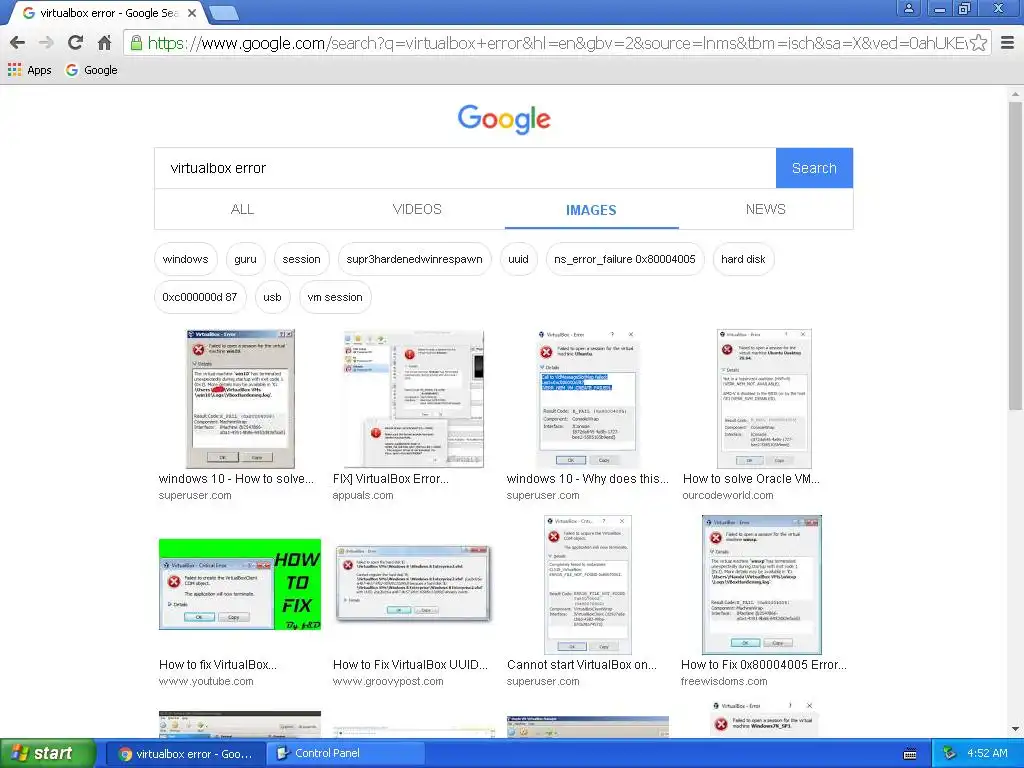Screen dimensions: 1024x768
Task: Open the green HOW TO FIX thumbnail
Action: pyautogui.click(x=240, y=584)
